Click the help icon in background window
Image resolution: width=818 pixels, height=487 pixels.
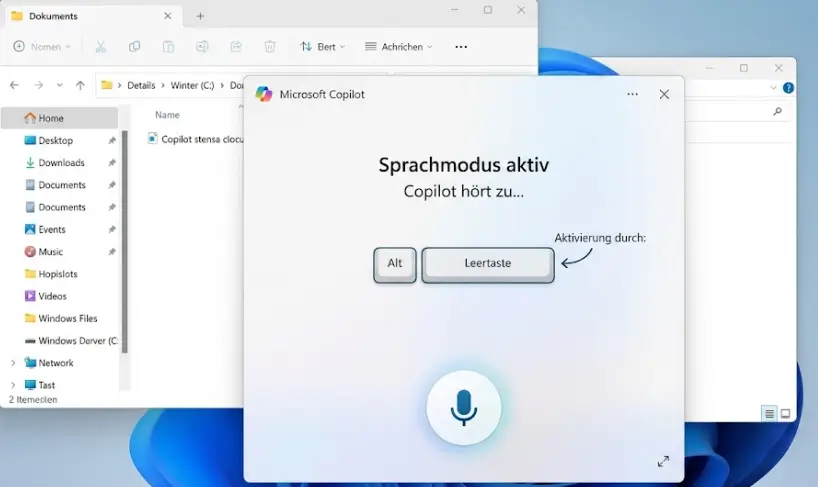pos(788,88)
